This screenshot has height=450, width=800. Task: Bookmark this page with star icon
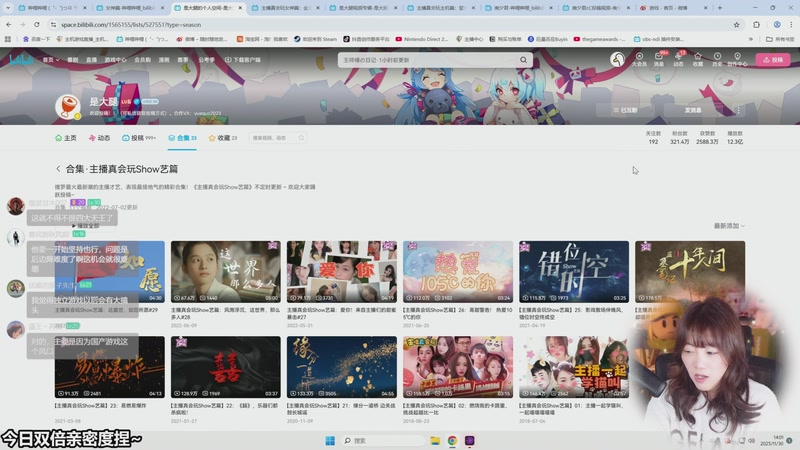pos(736,24)
